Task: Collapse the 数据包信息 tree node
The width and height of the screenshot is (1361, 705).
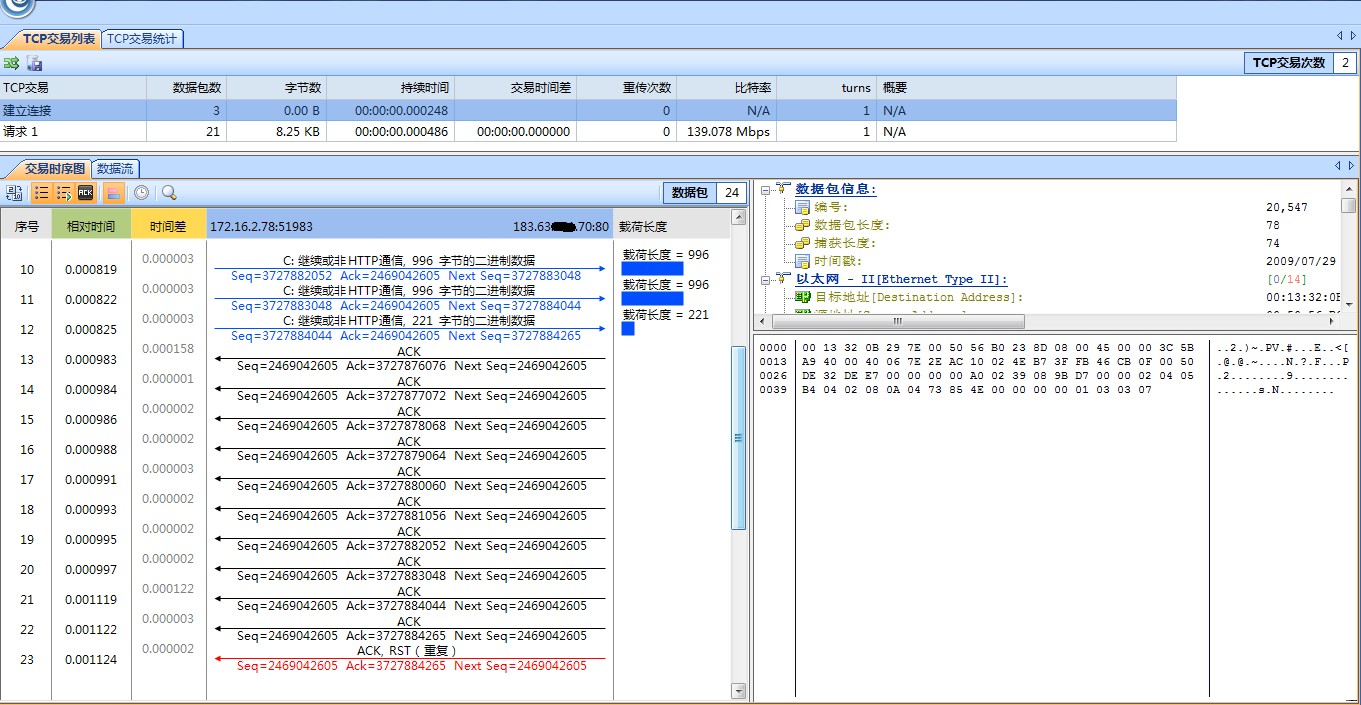Action: pos(764,189)
